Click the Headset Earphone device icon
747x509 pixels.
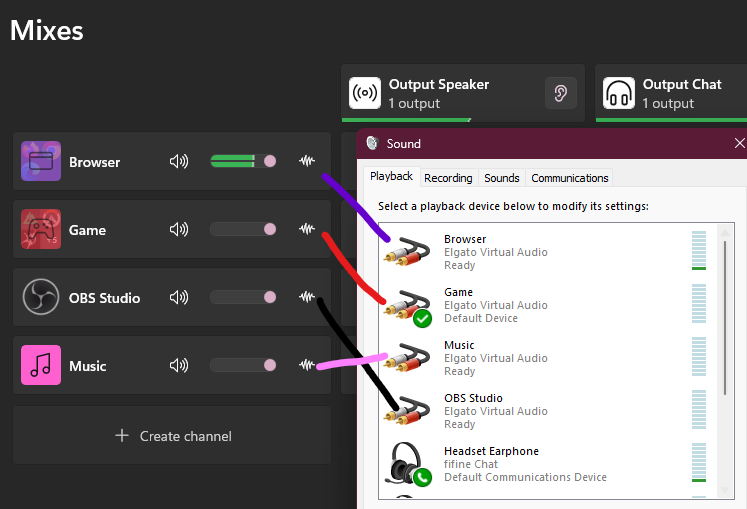click(409, 464)
